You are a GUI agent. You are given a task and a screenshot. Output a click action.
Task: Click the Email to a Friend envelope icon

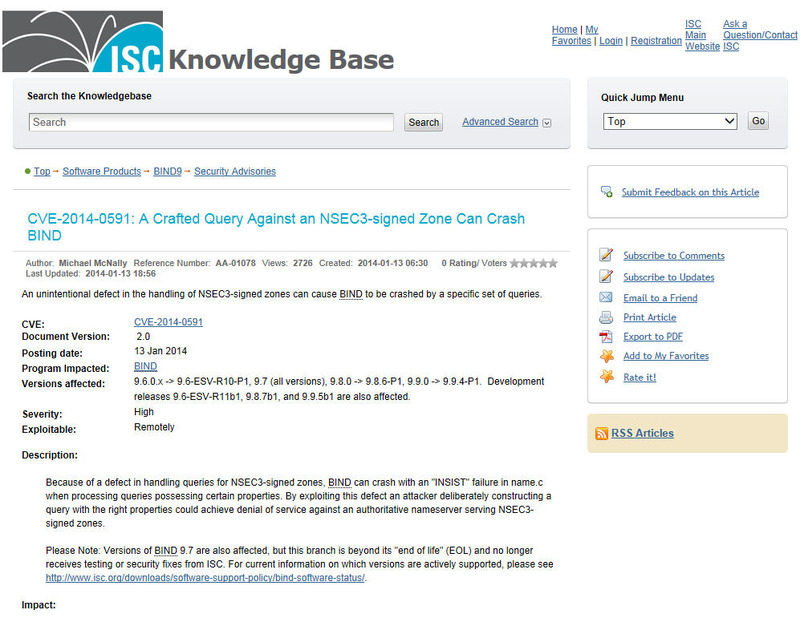coord(606,298)
